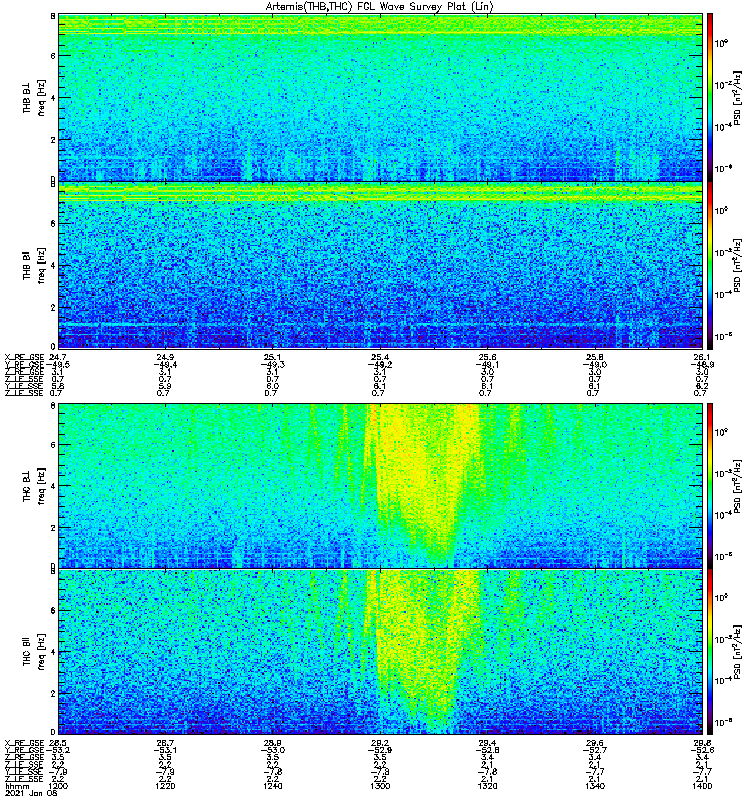Viewport: 750px width, 800px height.
Task: Click the Y_RE_GSE value '-49.5'
Action: [58, 364]
